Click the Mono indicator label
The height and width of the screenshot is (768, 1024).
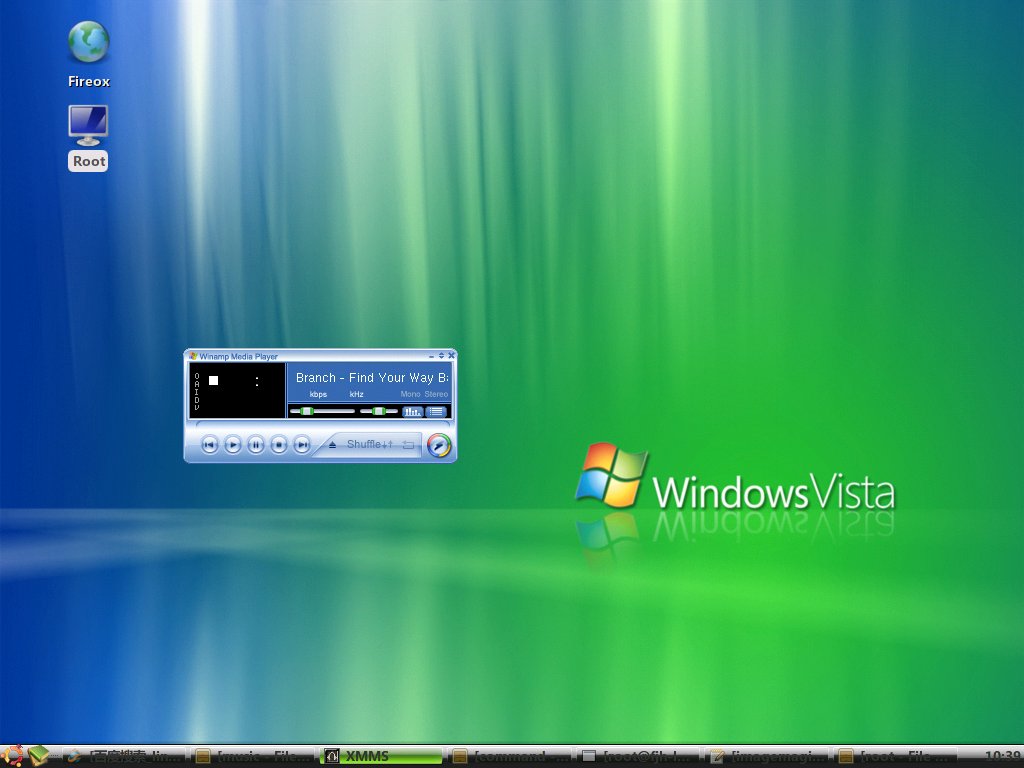(x=410, y=394)
